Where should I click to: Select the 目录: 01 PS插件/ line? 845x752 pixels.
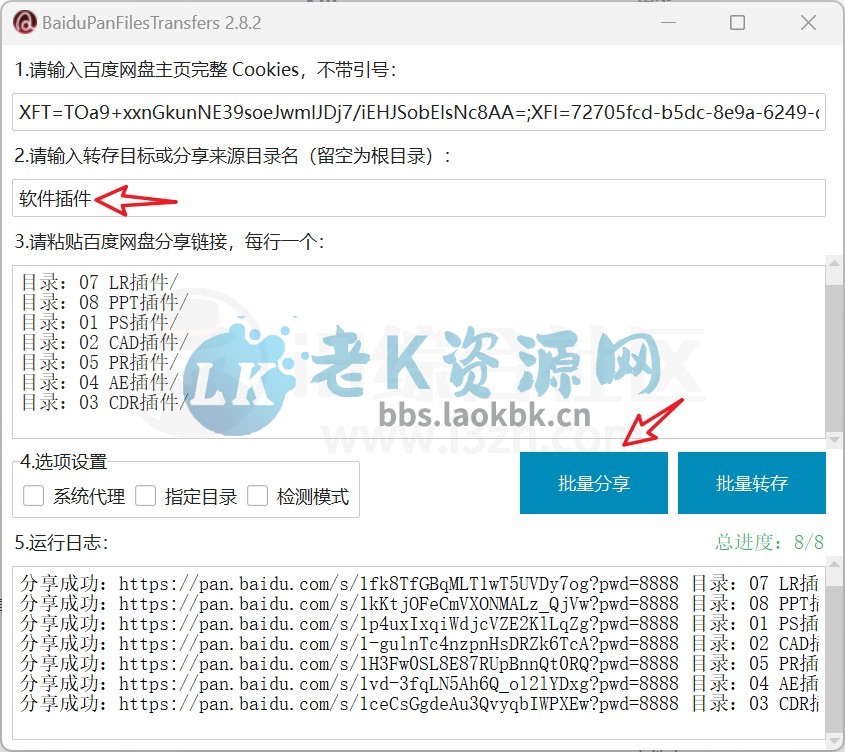pos(100,322)
